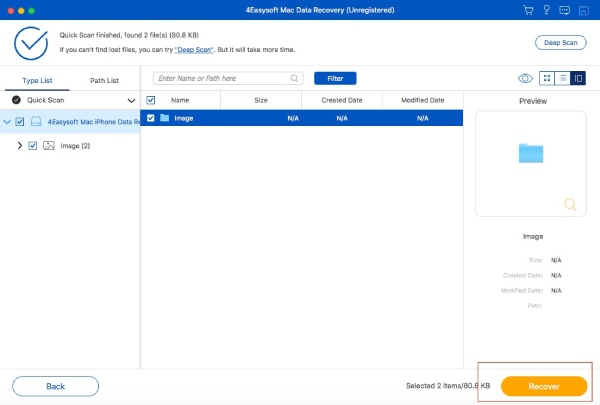
Task: Click the search magnifier in the field
Action: 294,78
